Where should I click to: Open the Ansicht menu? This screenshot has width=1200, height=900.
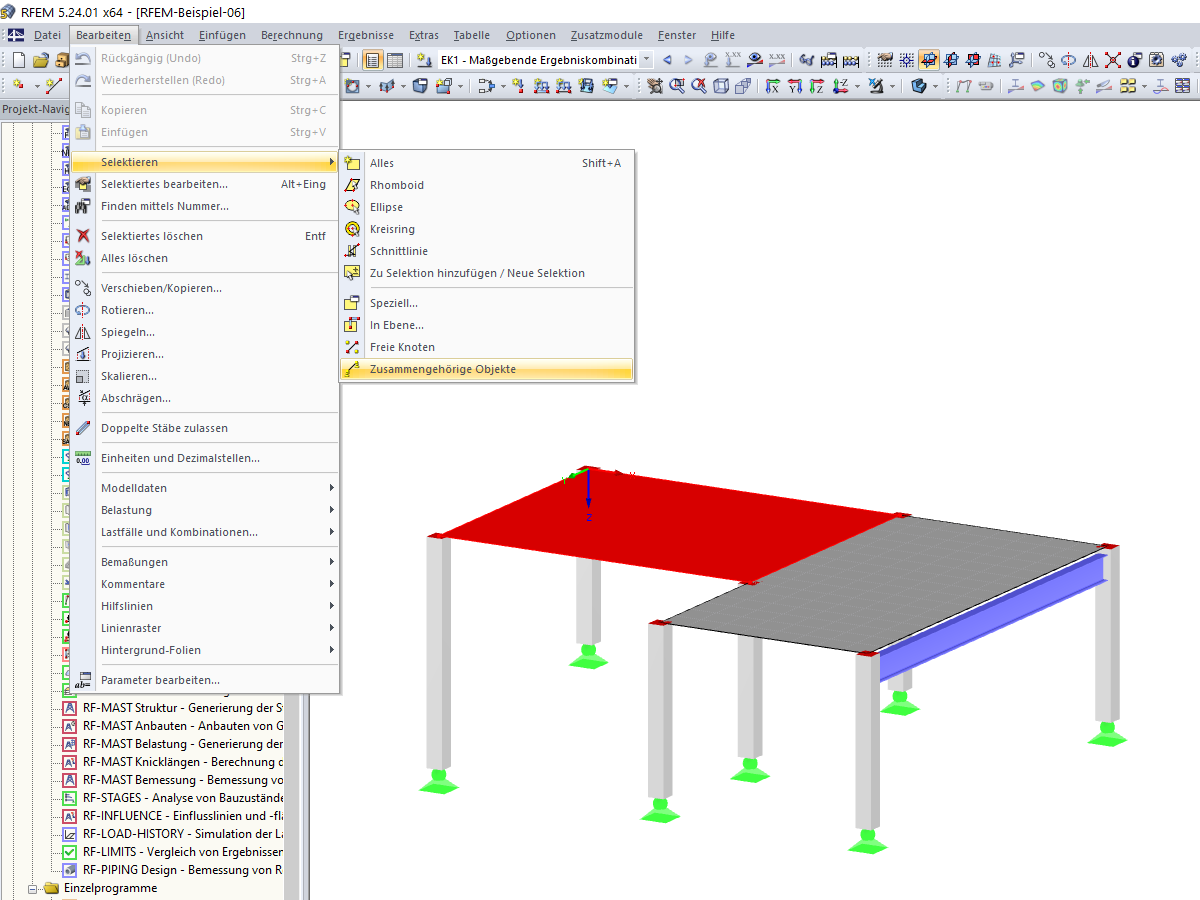pos(164,35)
